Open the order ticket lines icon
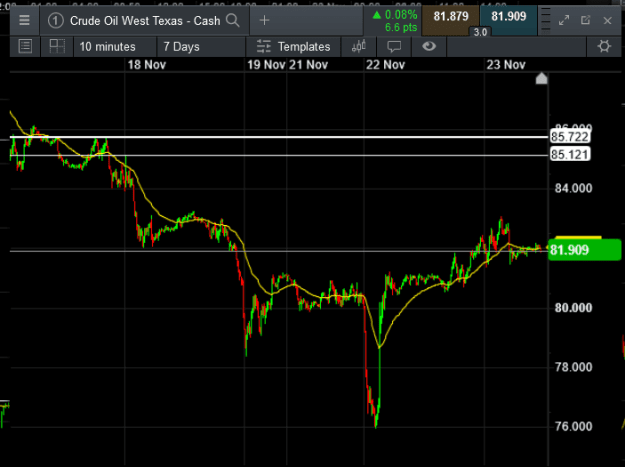The width and height of the screenshot is (625, 467). point(545,20)
